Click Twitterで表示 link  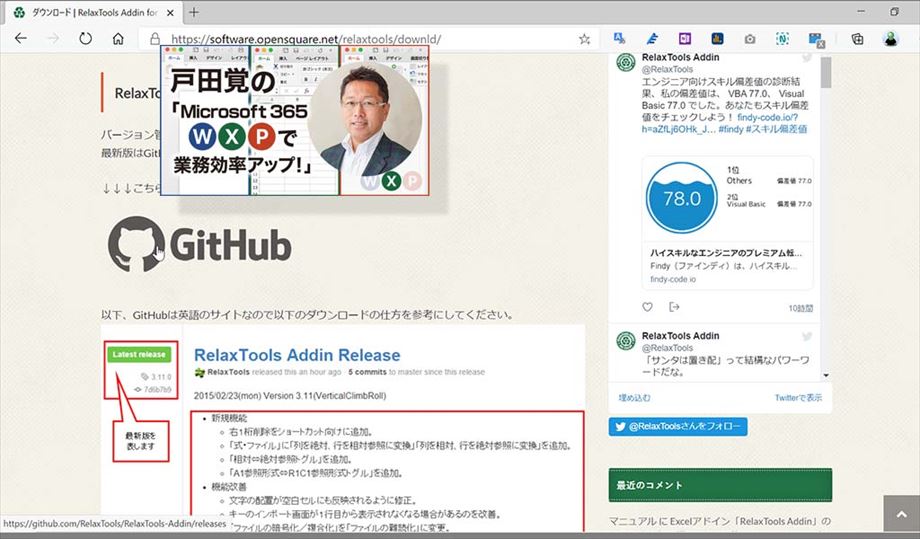[x=798, y=398]
